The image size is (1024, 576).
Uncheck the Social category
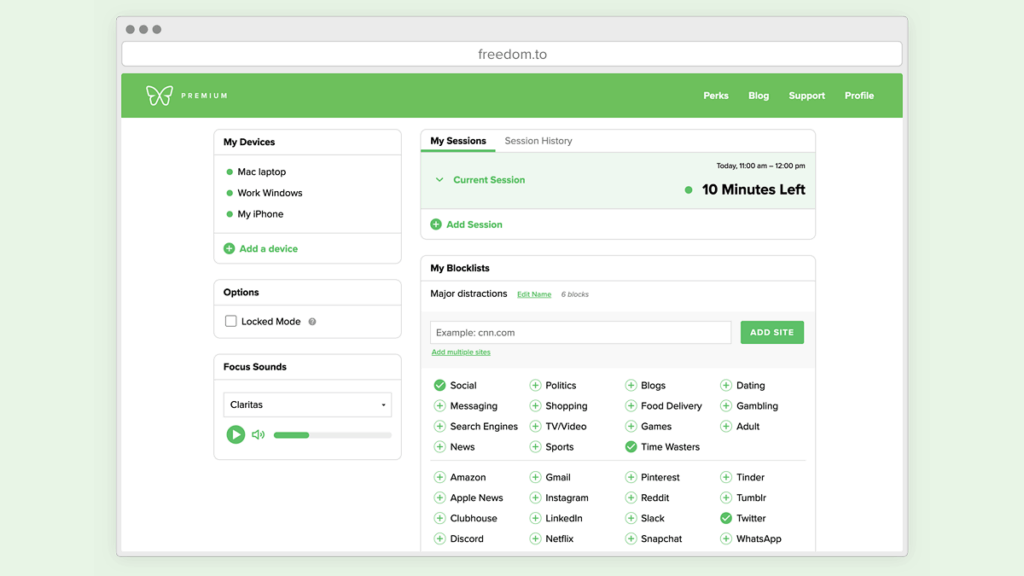coord(440,385)
